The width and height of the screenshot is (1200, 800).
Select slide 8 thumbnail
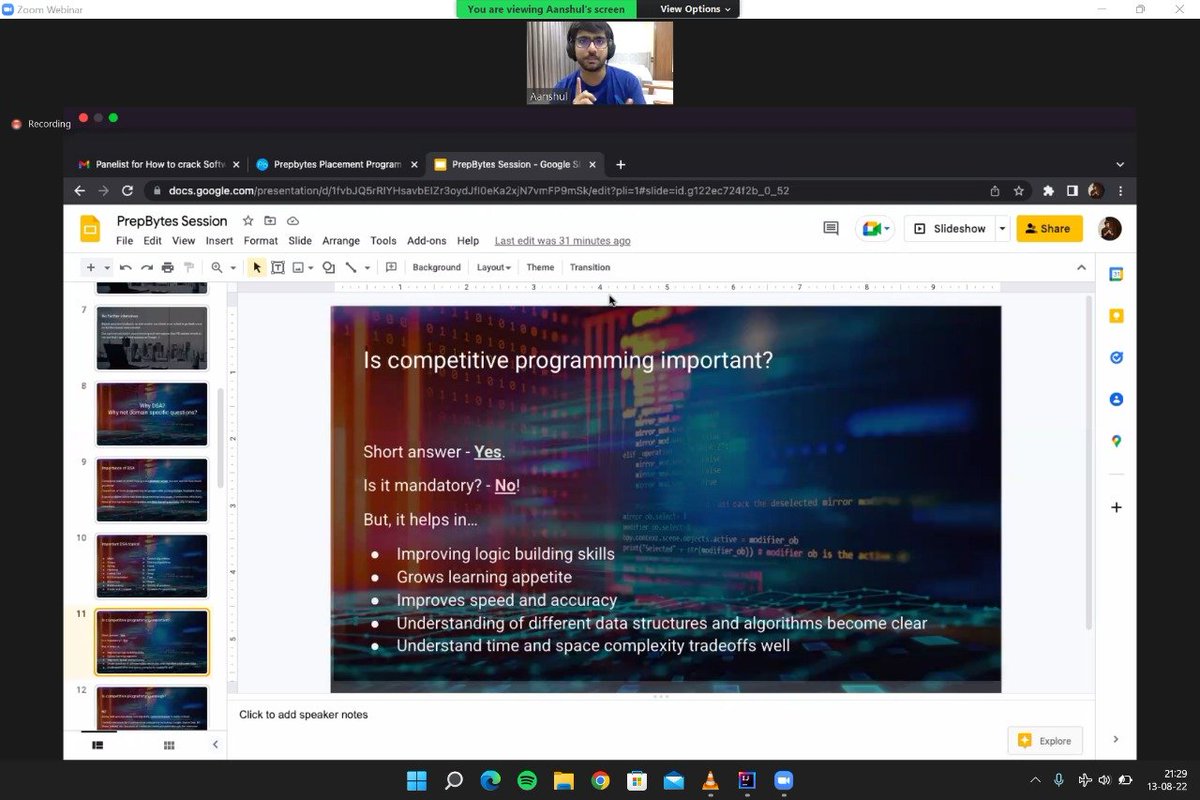tap(152, 414)
